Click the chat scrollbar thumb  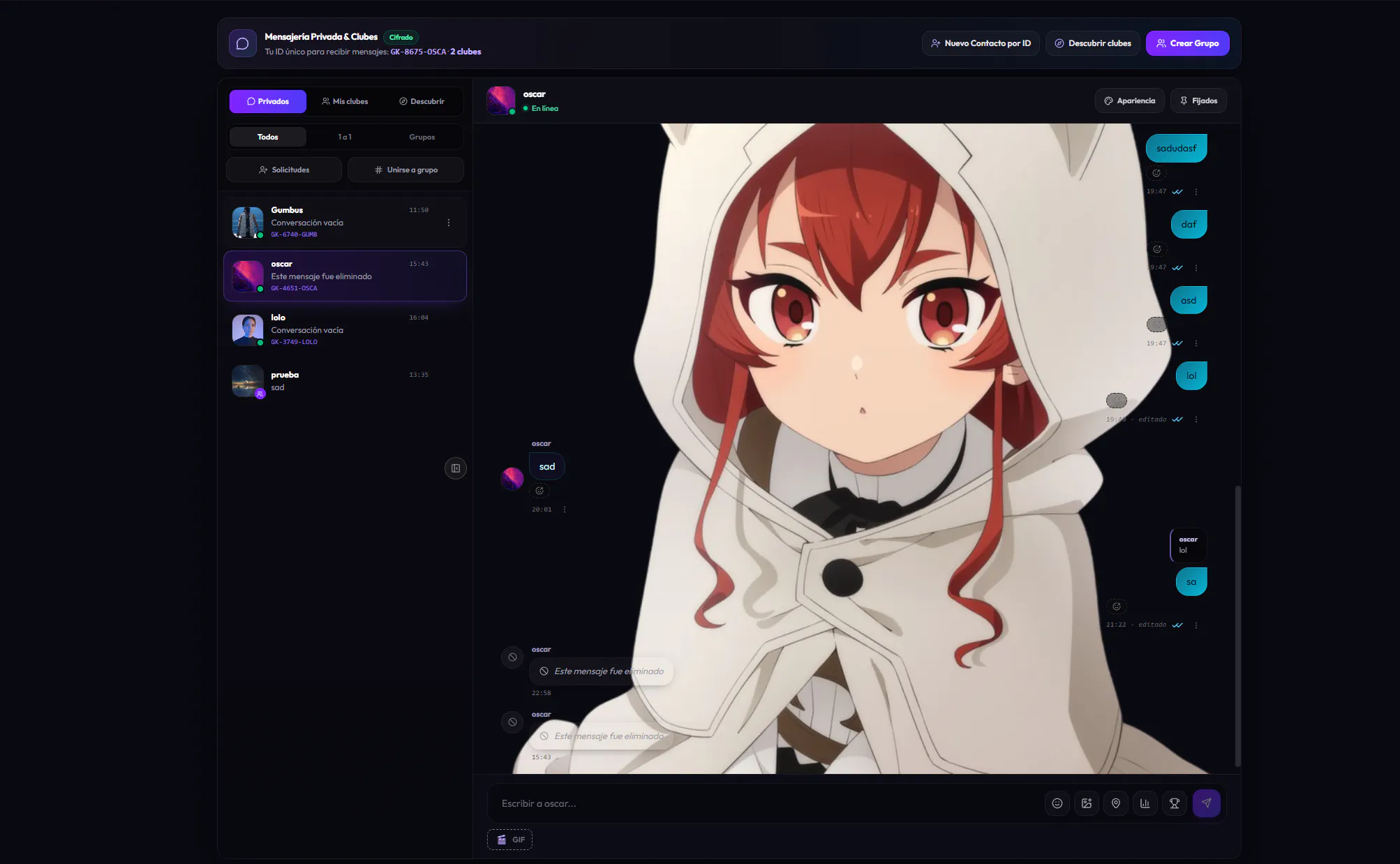(x=1238, y=626)
